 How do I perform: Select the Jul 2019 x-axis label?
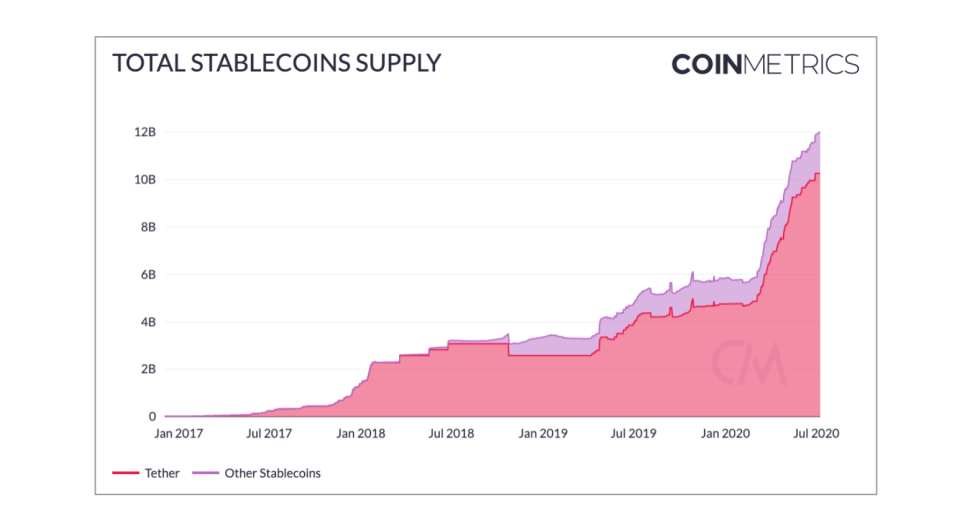(632, 435)
